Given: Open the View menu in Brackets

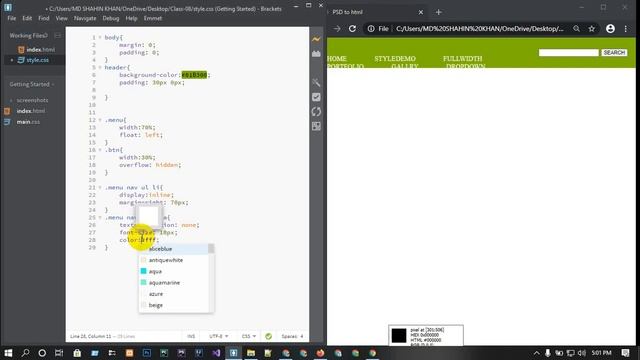Looking at the screenshot, I should (62, 18).
